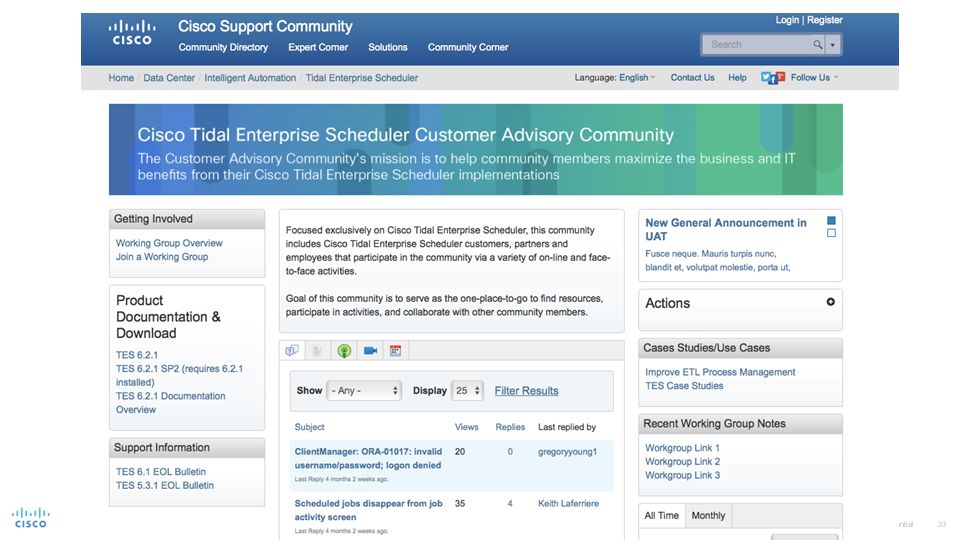This screenshot has width=960, height=540.
Task: Expand the Actions panel plus icon
Action: coord(830,302)
